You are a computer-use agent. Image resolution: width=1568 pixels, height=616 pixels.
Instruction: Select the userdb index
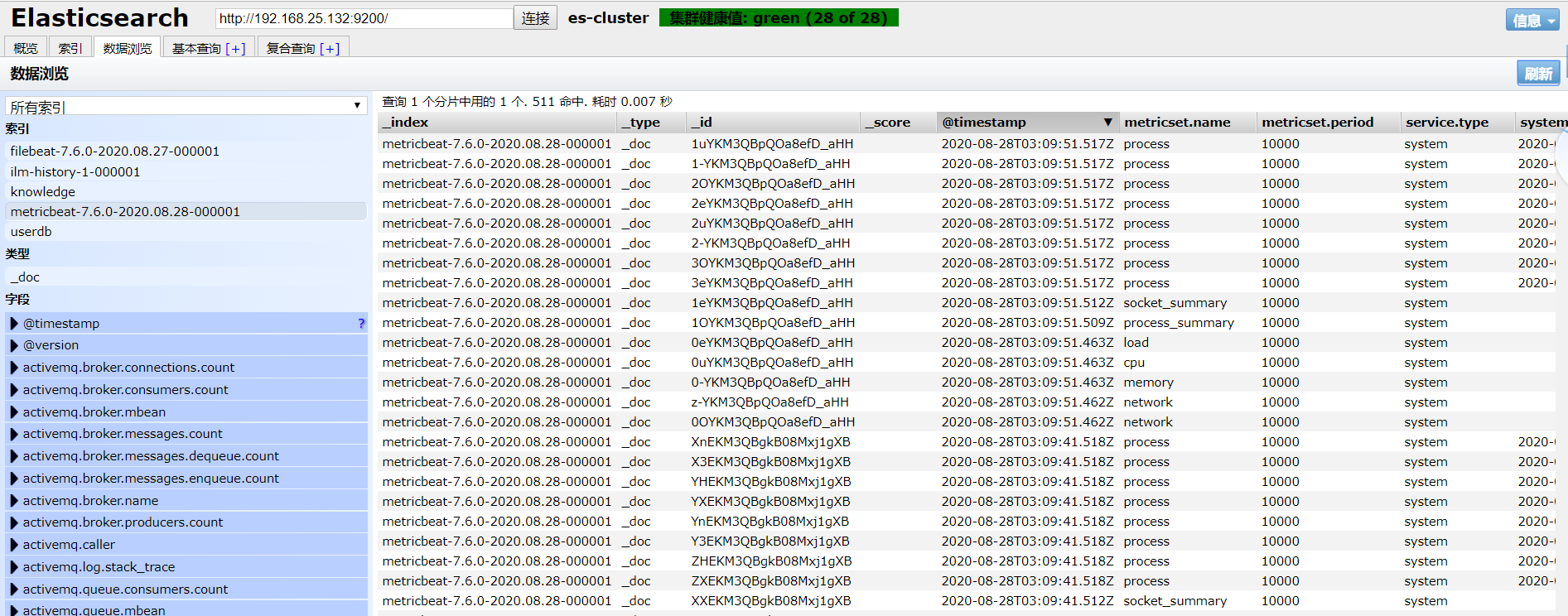(186, 232)
